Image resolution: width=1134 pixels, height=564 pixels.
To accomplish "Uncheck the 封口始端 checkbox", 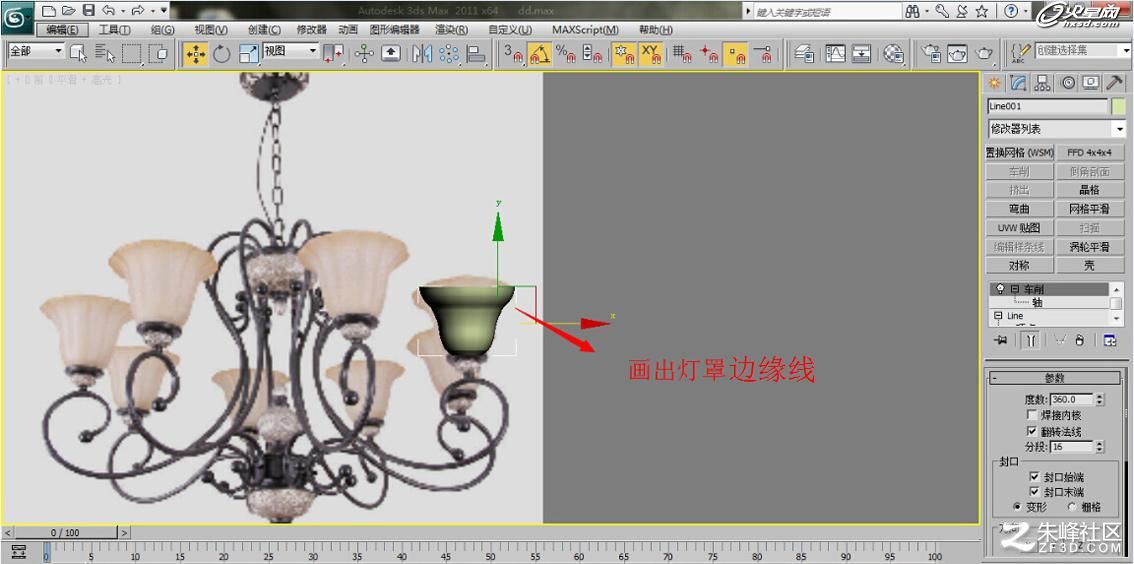I will 1034,478.
